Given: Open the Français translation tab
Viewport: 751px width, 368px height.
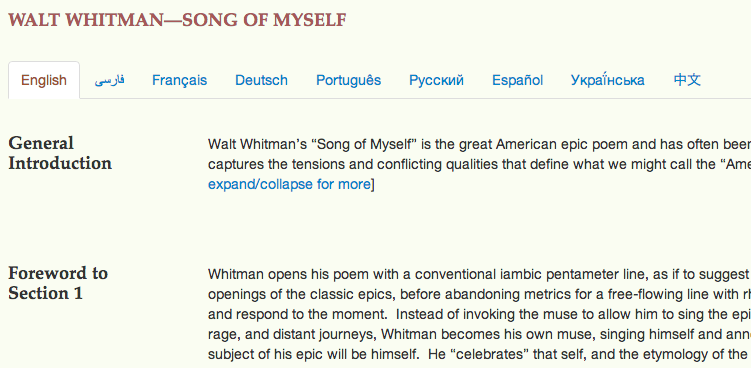Looking at the screenshot, I should tap(180, 80).
